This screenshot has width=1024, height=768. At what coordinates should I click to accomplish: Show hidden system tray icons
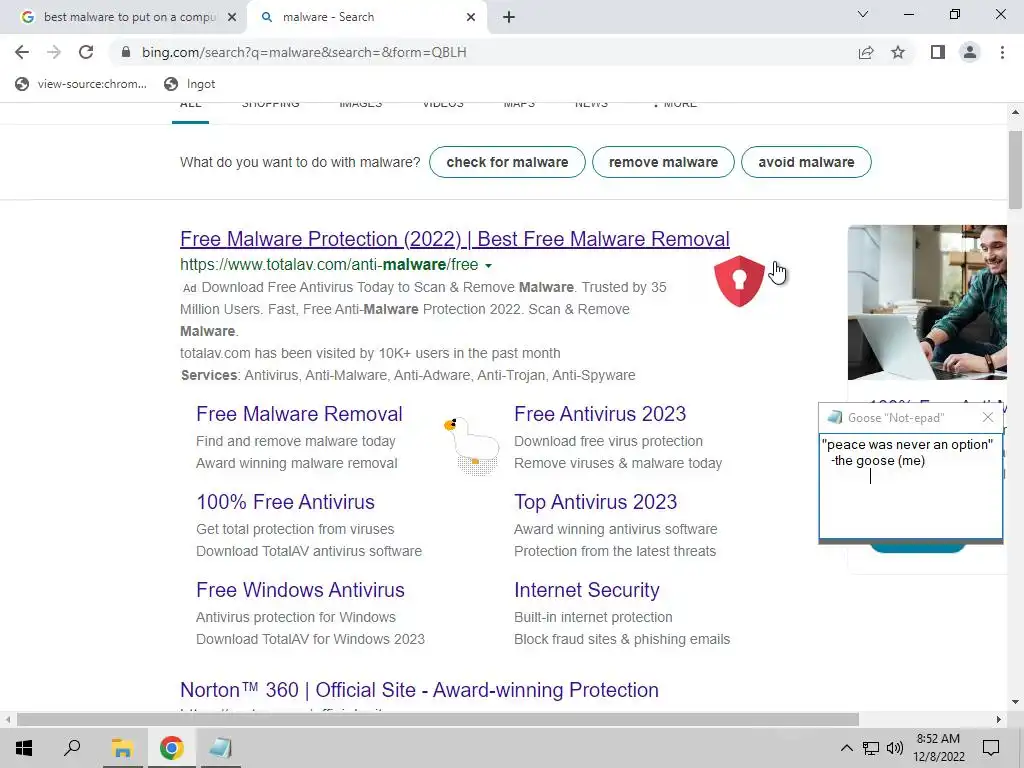tap(846, 748)
